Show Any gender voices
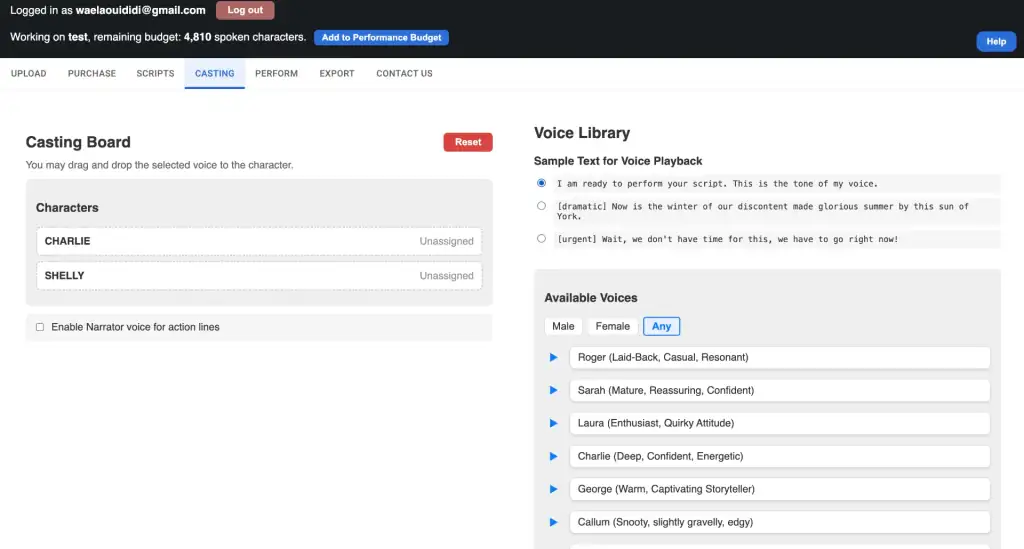The height and width of the screenshot is (549, 1024). coord(661,326)
